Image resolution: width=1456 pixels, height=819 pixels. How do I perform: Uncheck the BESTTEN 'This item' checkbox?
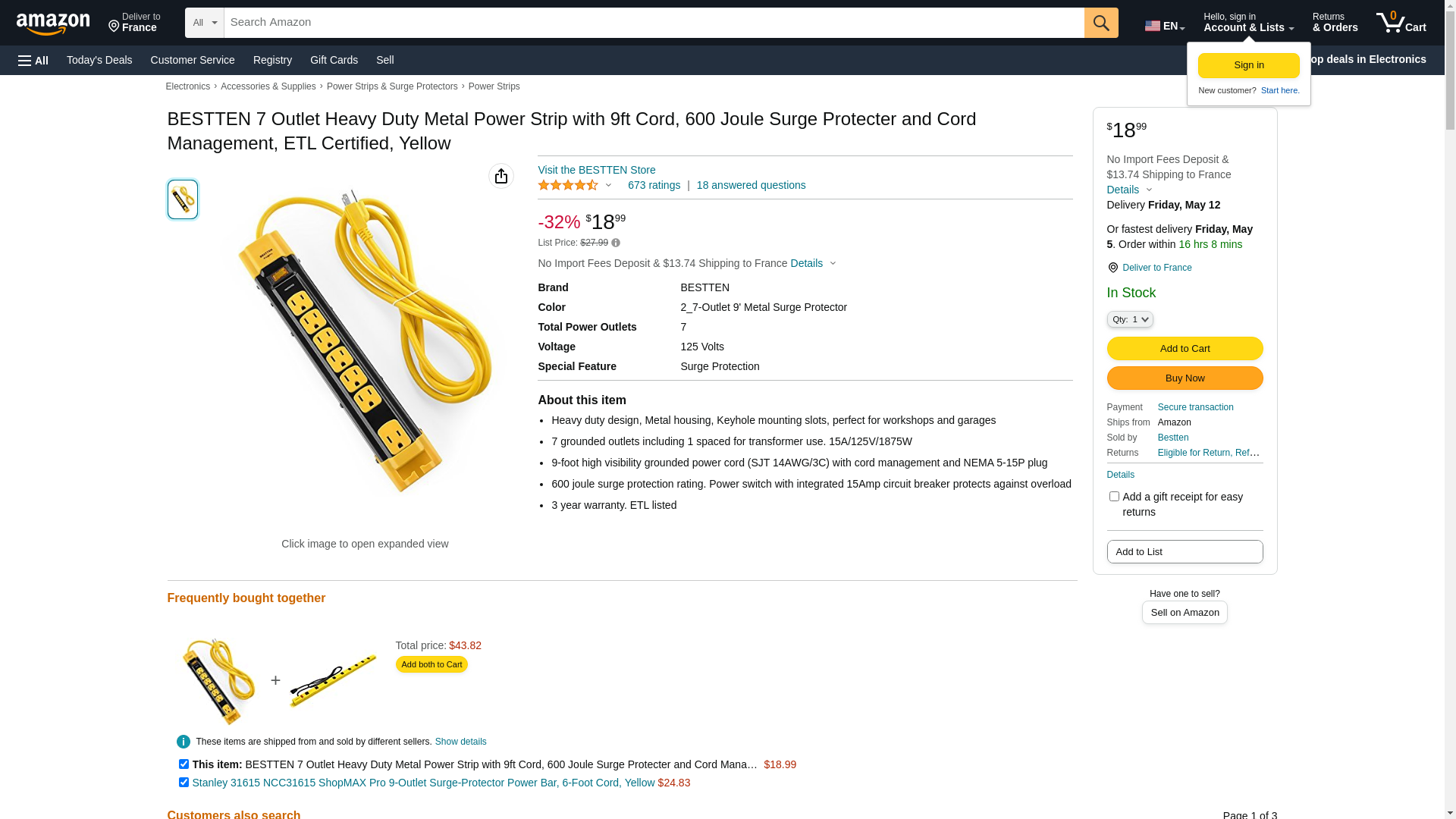[184, 764]
